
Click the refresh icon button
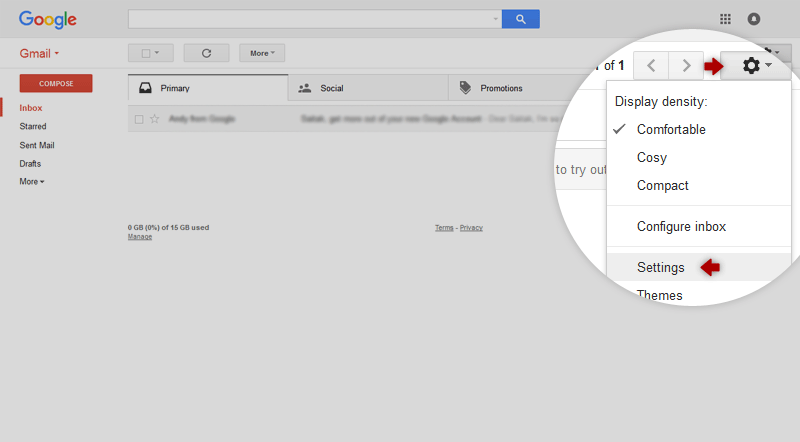[x=206, y=53]
